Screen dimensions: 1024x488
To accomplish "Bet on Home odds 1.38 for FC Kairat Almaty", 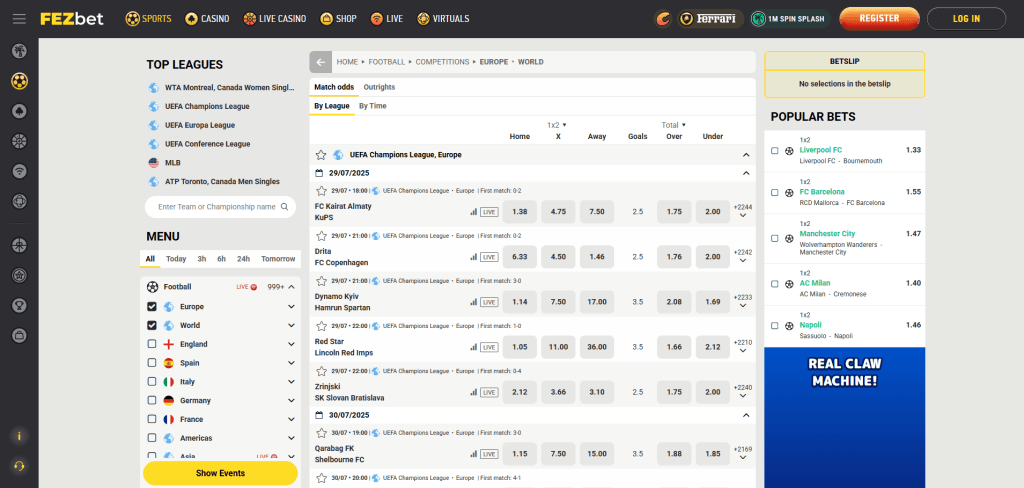I will [520, 212].
